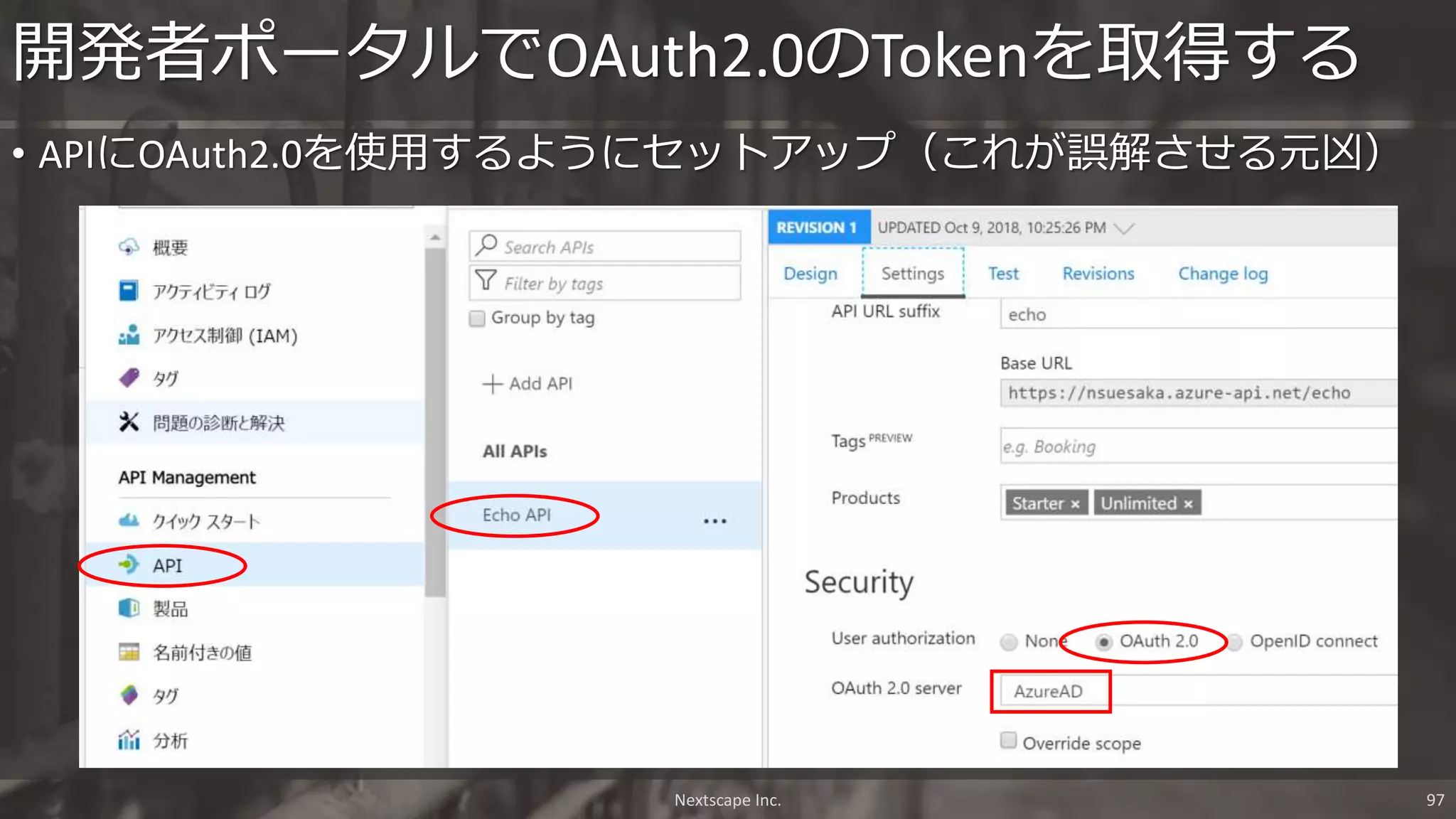Open the Revisions tab
This screenshot has width=1456, height=819.
point(1098,274)
